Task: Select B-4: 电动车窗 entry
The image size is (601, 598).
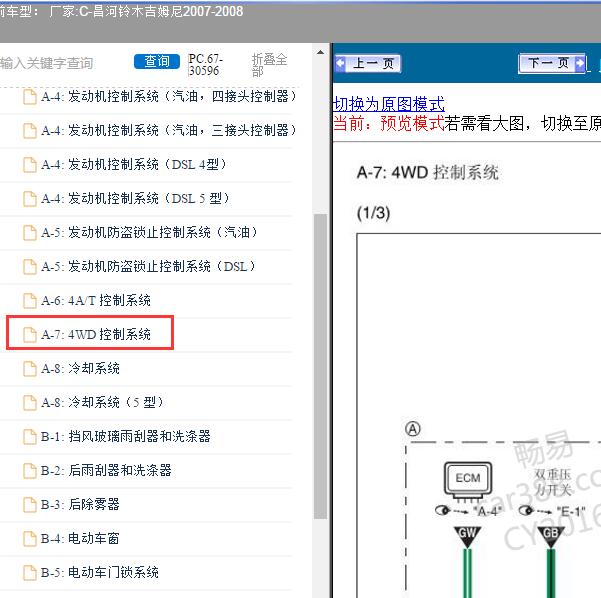Action: click(x=80, y=538)
